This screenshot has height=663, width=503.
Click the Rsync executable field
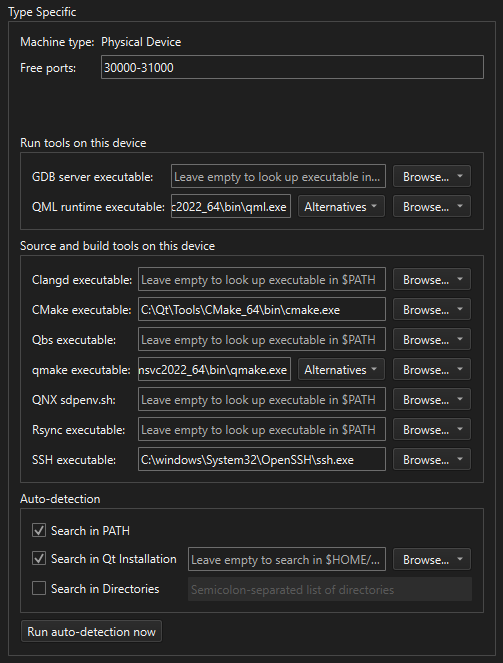tap(262, 430)
